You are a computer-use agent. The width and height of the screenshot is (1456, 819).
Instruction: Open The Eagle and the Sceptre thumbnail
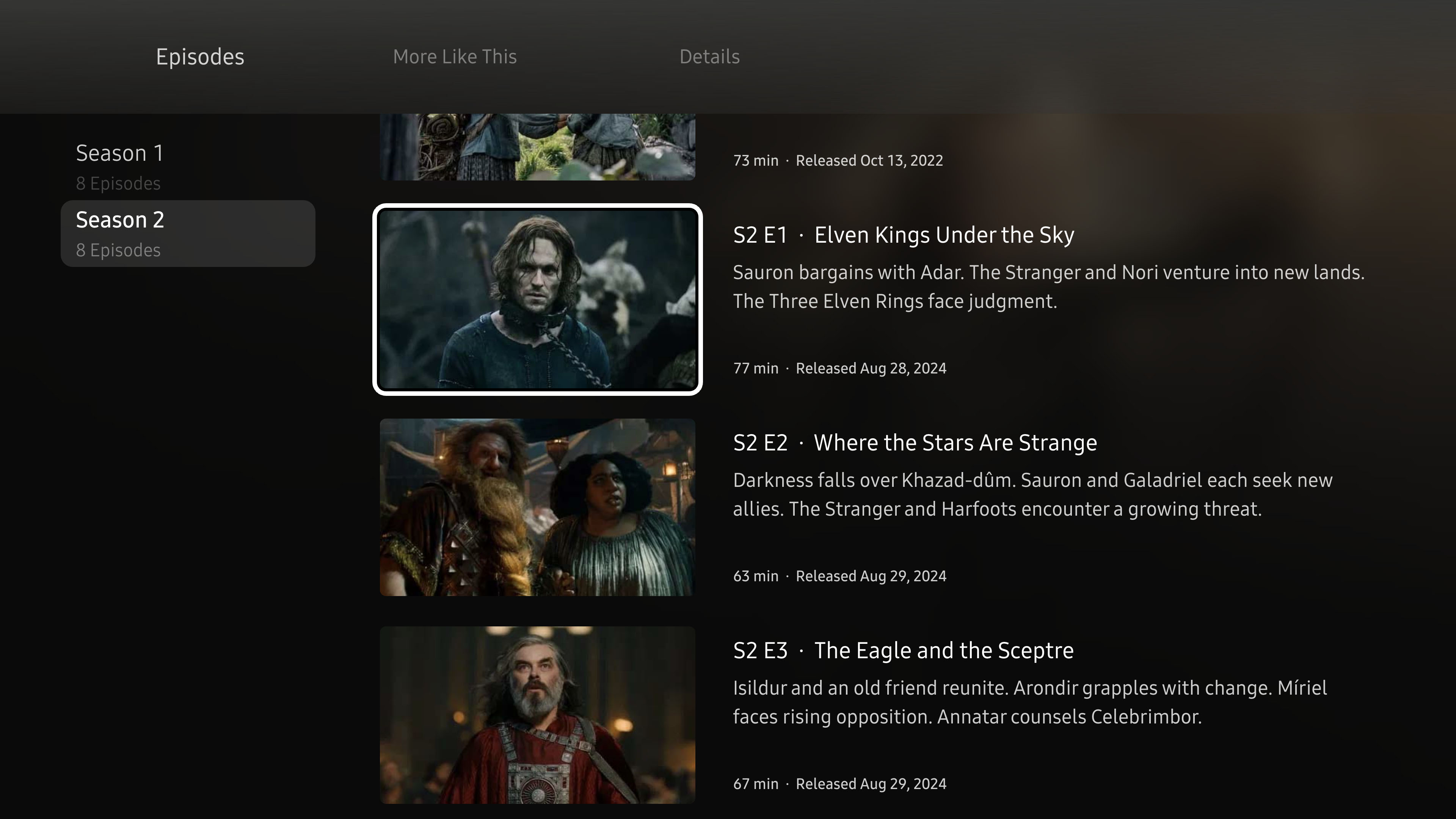point(538,715)
